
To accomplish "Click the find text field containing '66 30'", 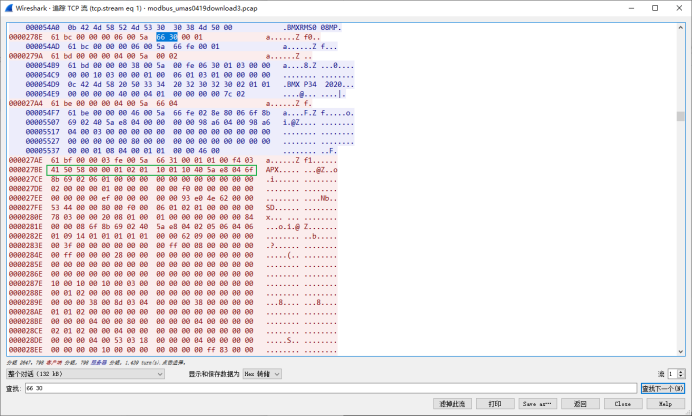I will pos(330,387).
